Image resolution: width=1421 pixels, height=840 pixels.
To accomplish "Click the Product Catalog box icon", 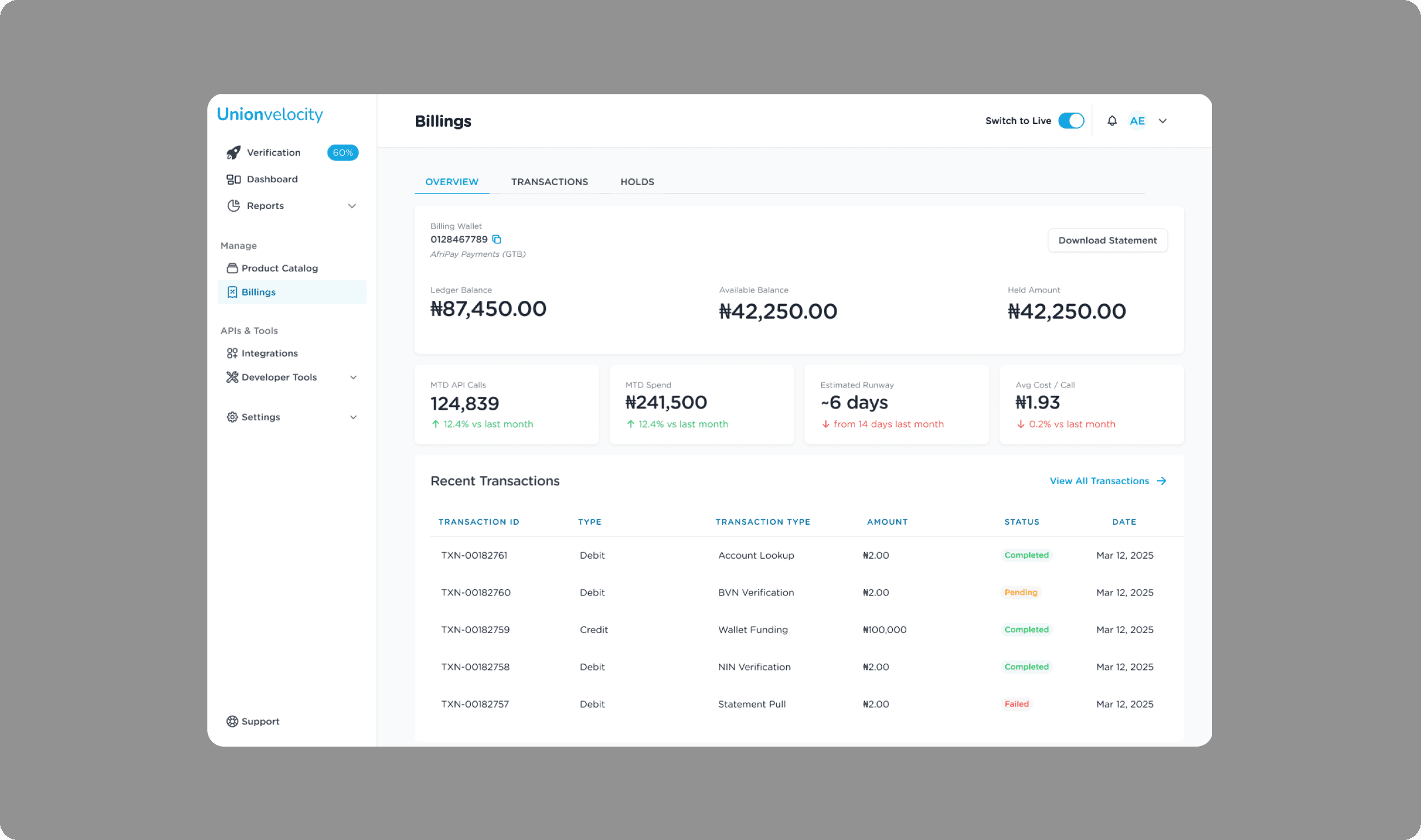I will (232, 269).
